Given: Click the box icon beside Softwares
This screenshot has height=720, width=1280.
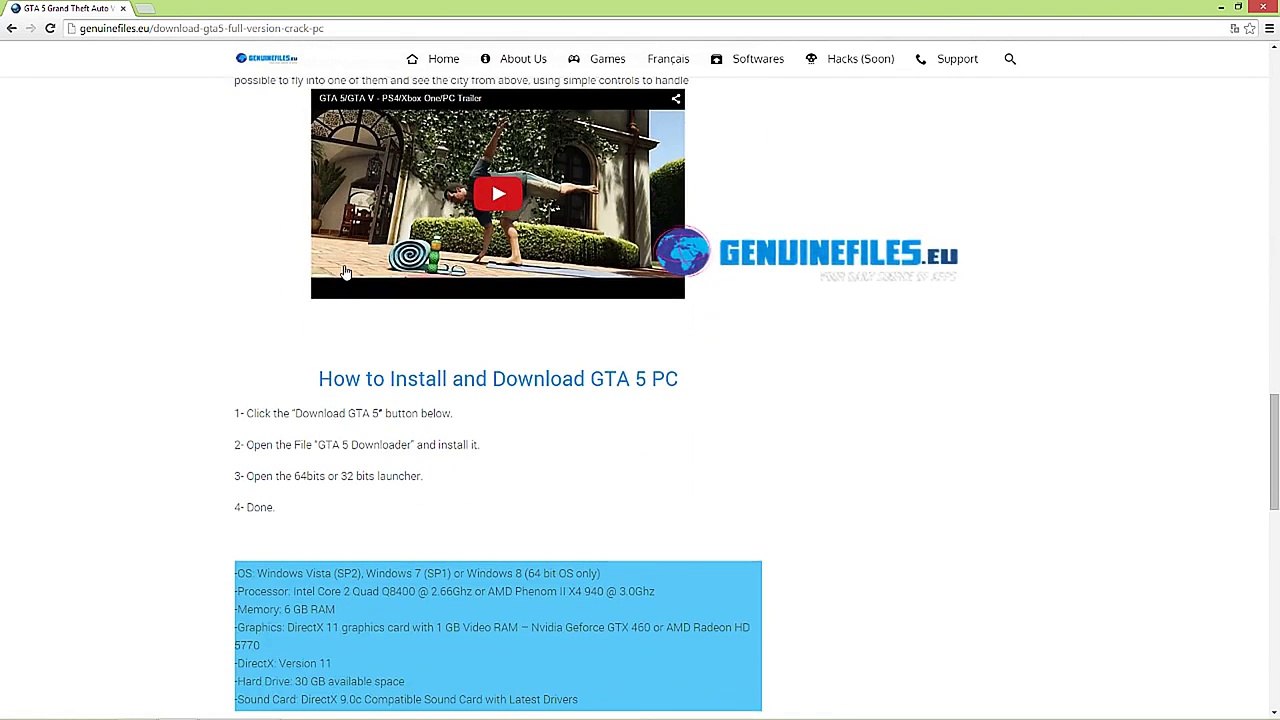Looking at the screenshot, I should coord(716,59).
